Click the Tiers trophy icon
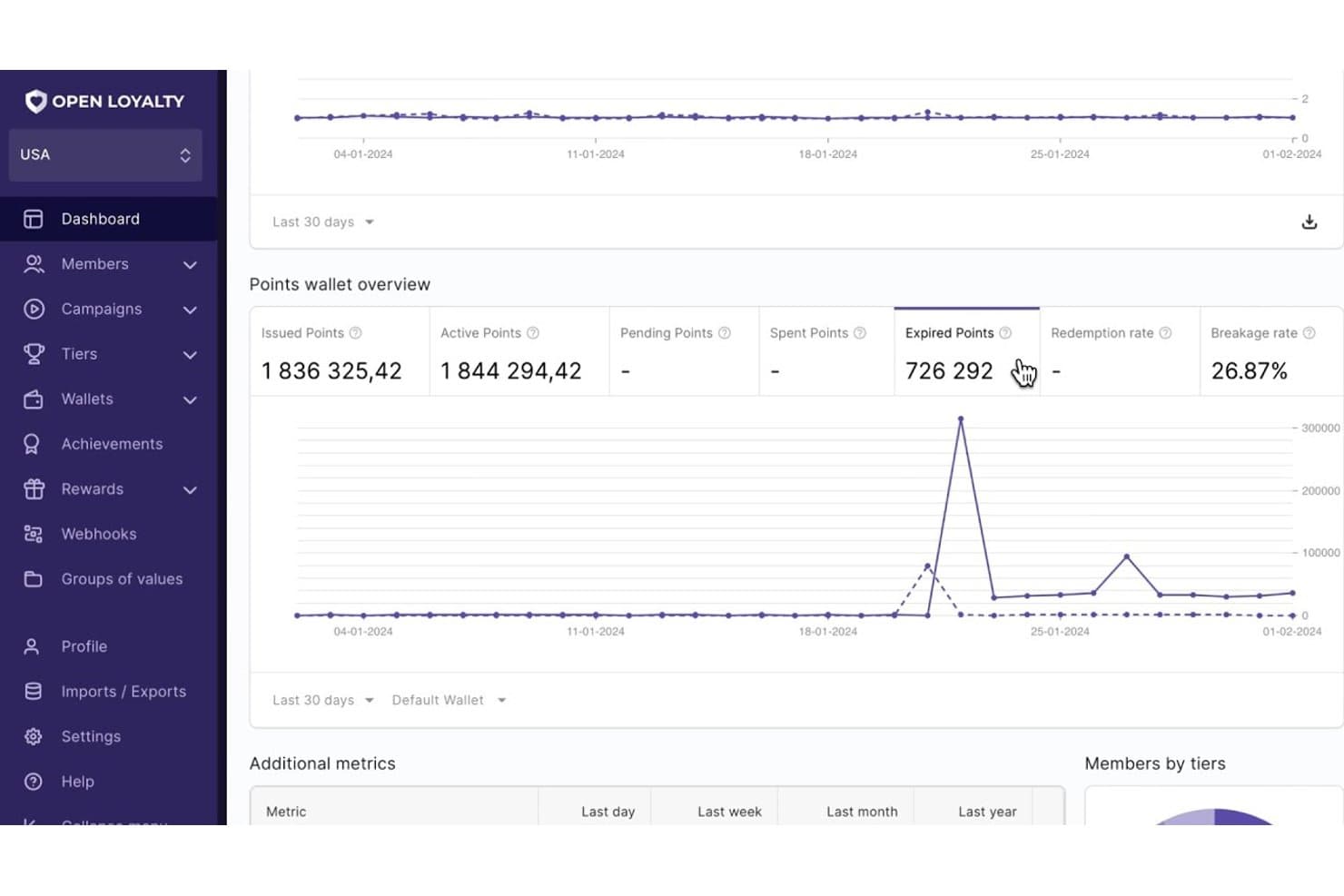The image size is (1344, 896). click(34, 354)
